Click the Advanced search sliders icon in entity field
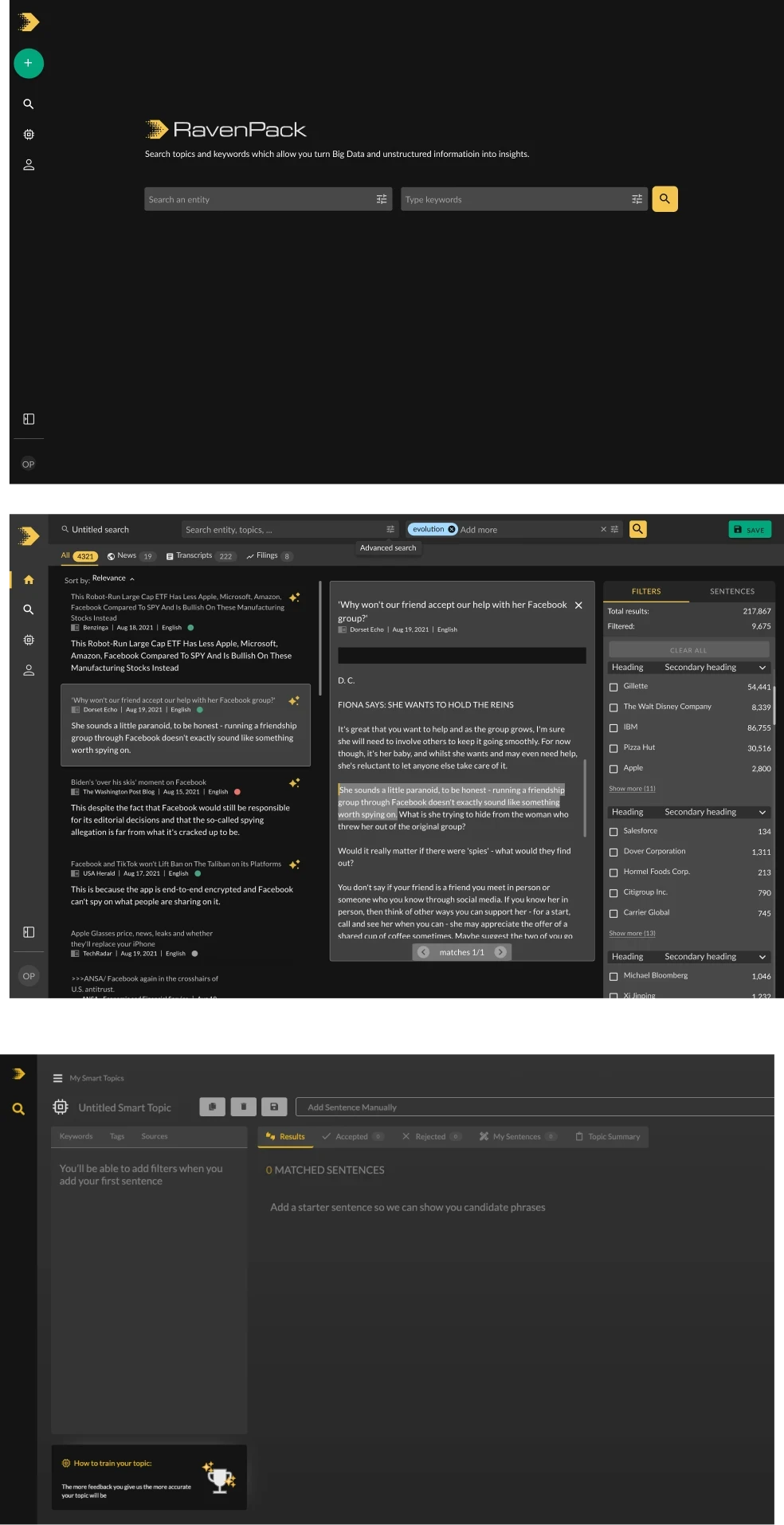The image size is (784, 1525). click(x=390, y=529)
